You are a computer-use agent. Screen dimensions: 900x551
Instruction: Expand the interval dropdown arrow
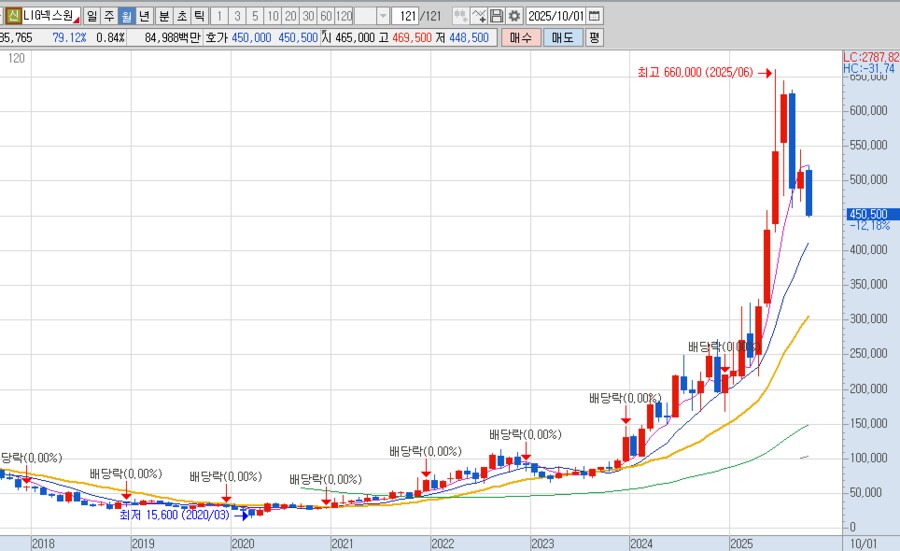pyautogui.click(x=383, y=16)
